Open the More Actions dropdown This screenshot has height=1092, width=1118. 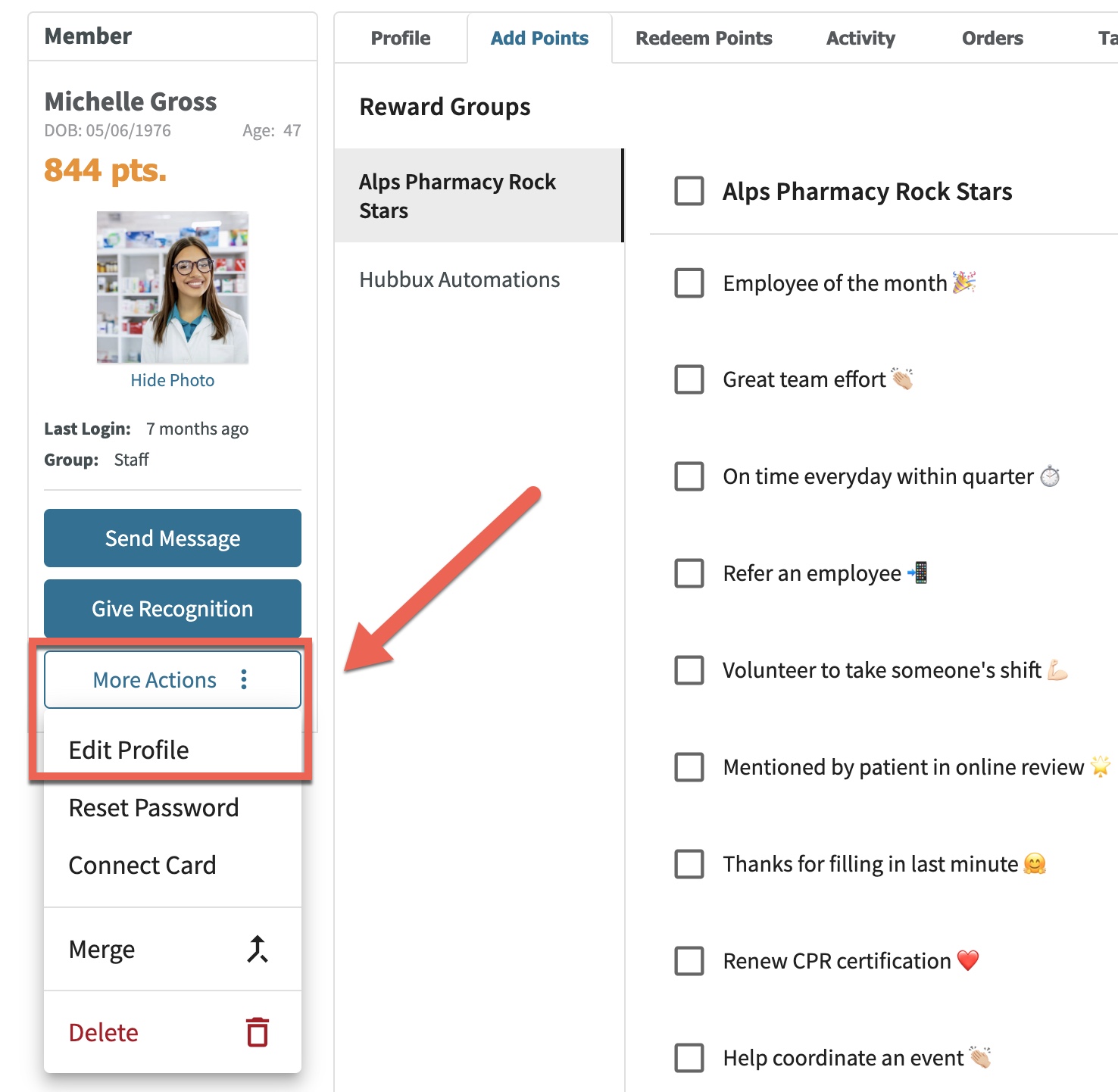[x=173, y=679]
